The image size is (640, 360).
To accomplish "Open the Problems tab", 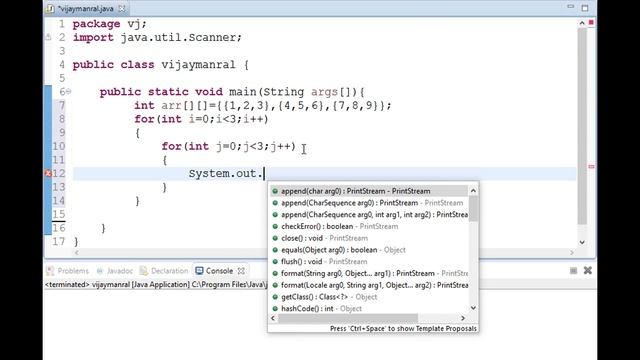I will pyautogui.click(x=68, y=271).
